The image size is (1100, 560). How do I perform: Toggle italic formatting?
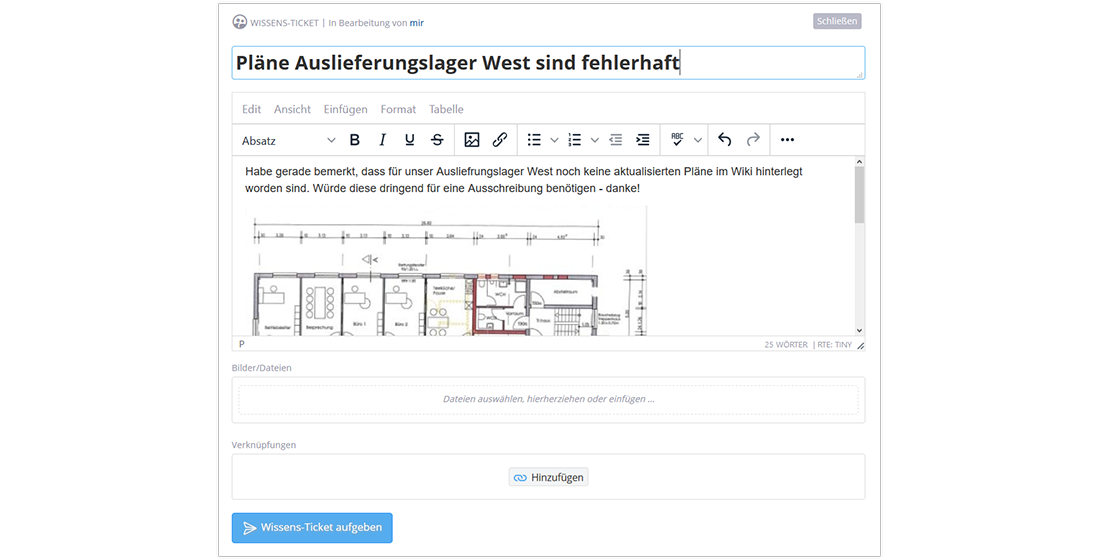click(x=382, y=140)
